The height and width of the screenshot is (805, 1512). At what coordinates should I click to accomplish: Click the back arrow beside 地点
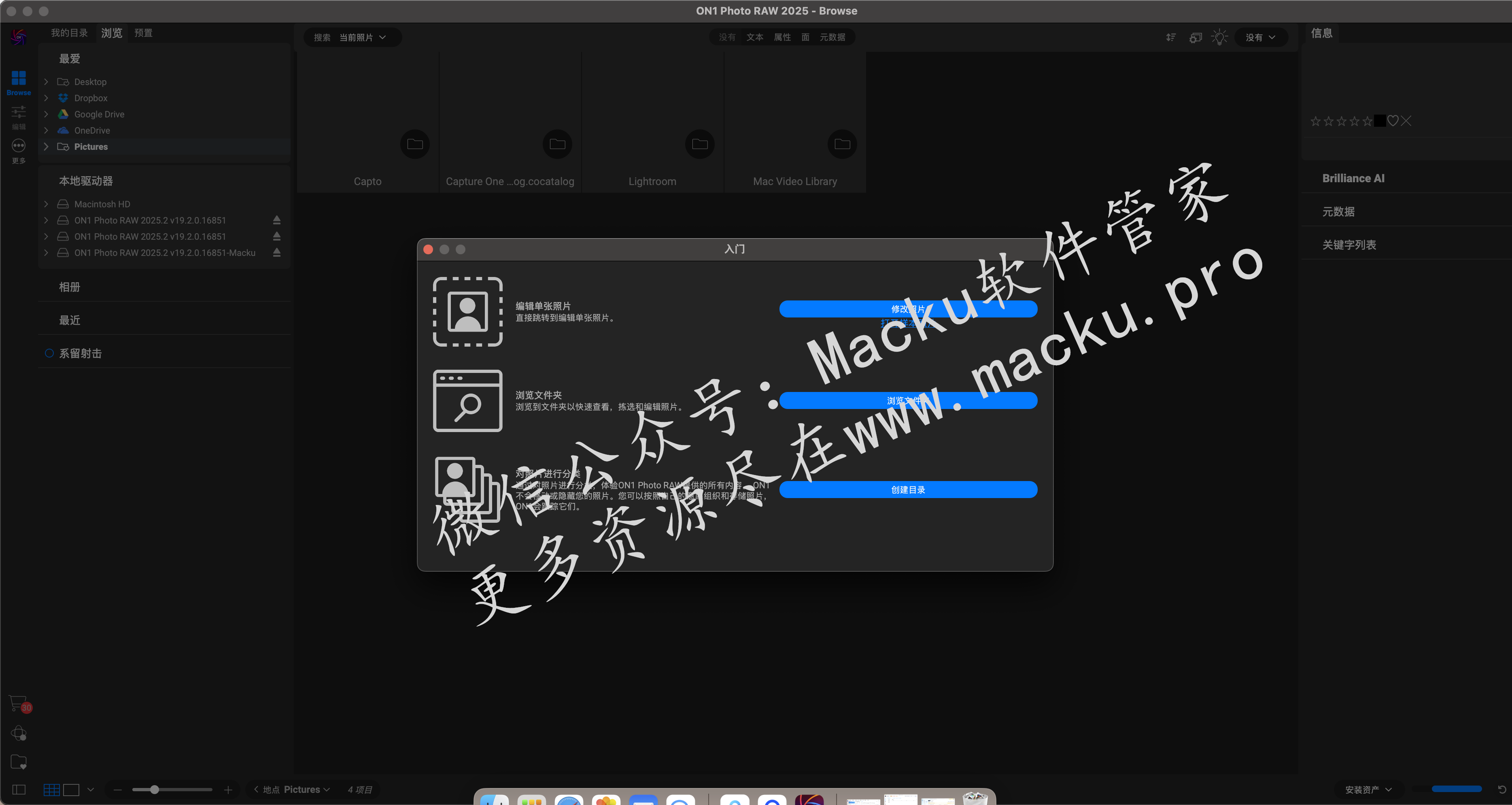click(x=256, y=789)
